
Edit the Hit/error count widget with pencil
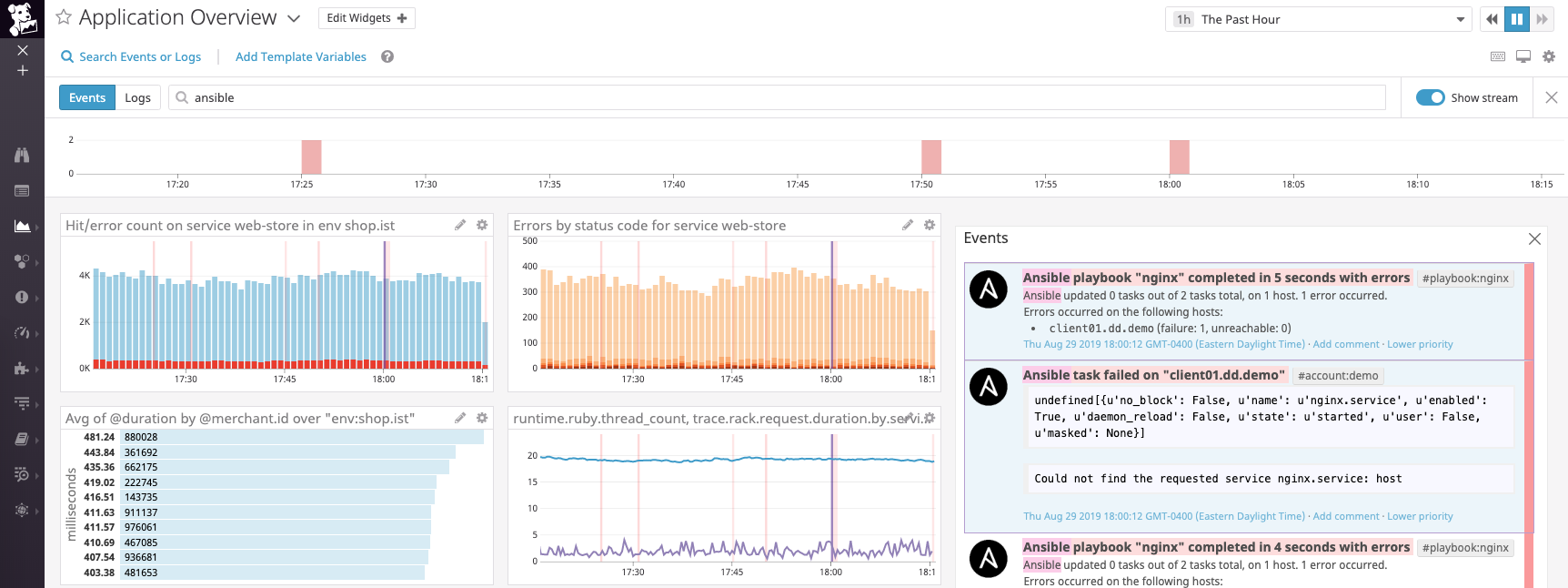pyautogui.click(x=460, y=225)
